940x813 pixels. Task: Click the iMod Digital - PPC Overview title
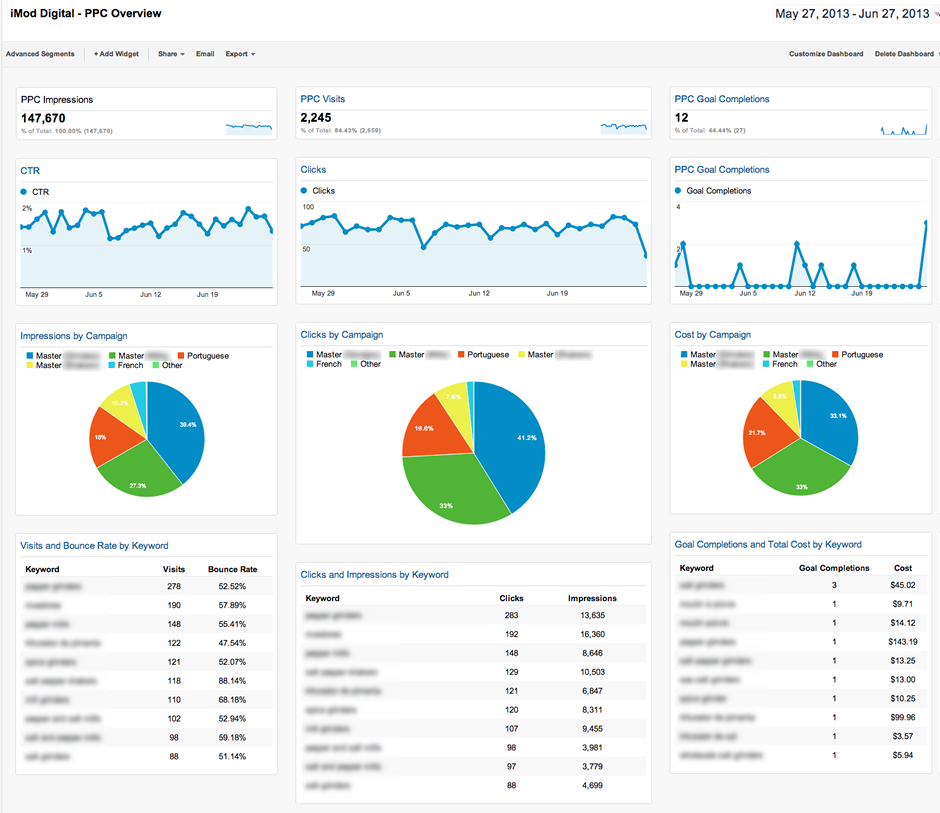click(86, 13)
